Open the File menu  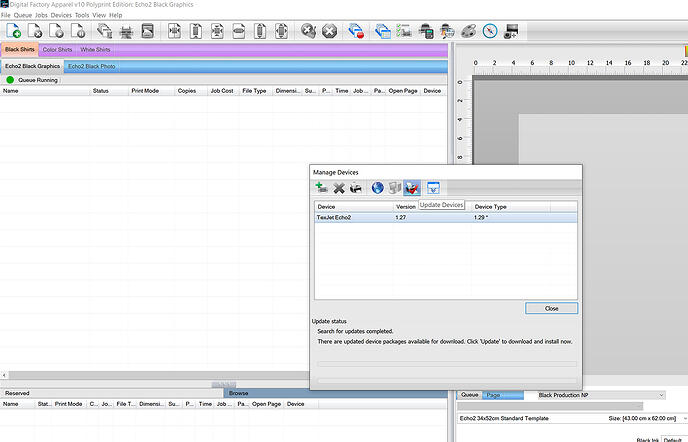pos(6,15)
